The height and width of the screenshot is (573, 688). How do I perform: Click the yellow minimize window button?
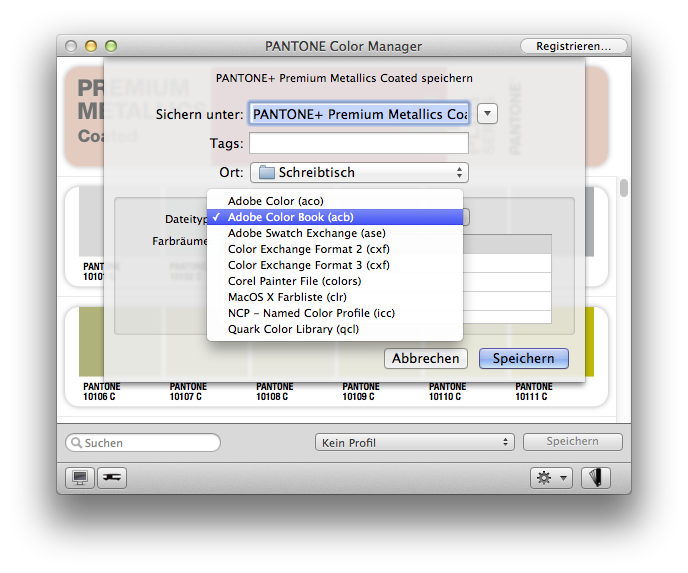(x=91, y=46)
